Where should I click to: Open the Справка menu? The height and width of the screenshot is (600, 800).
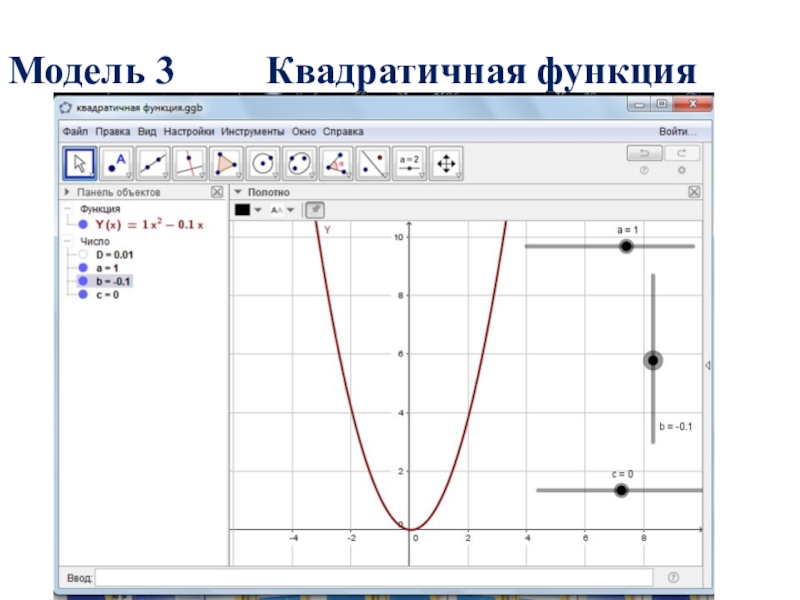[343, 132]
